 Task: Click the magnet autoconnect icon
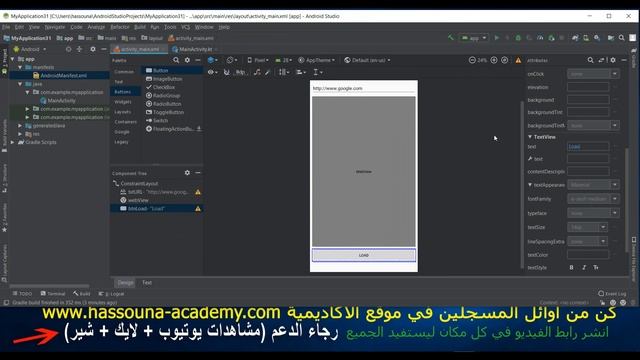point(227,72)
